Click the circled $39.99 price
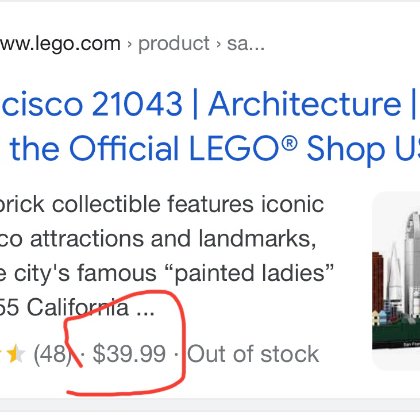 coord(129,354)
